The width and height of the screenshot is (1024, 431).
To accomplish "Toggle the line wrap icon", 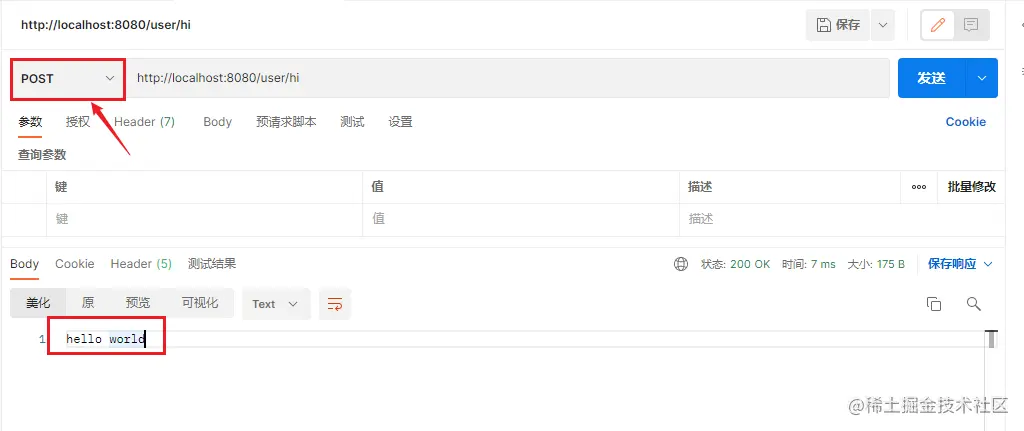I will (x=335, y=304).
